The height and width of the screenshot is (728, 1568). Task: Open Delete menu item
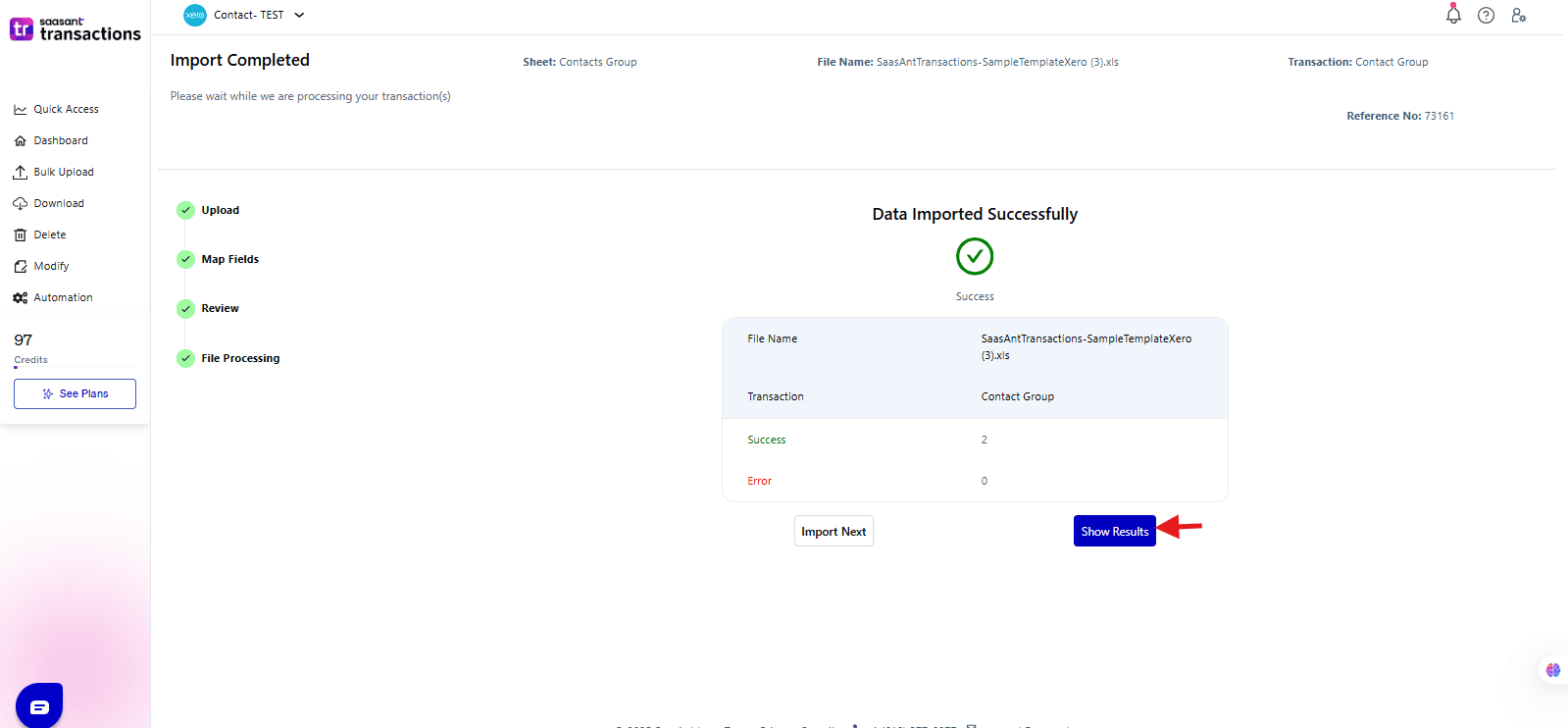50,234
